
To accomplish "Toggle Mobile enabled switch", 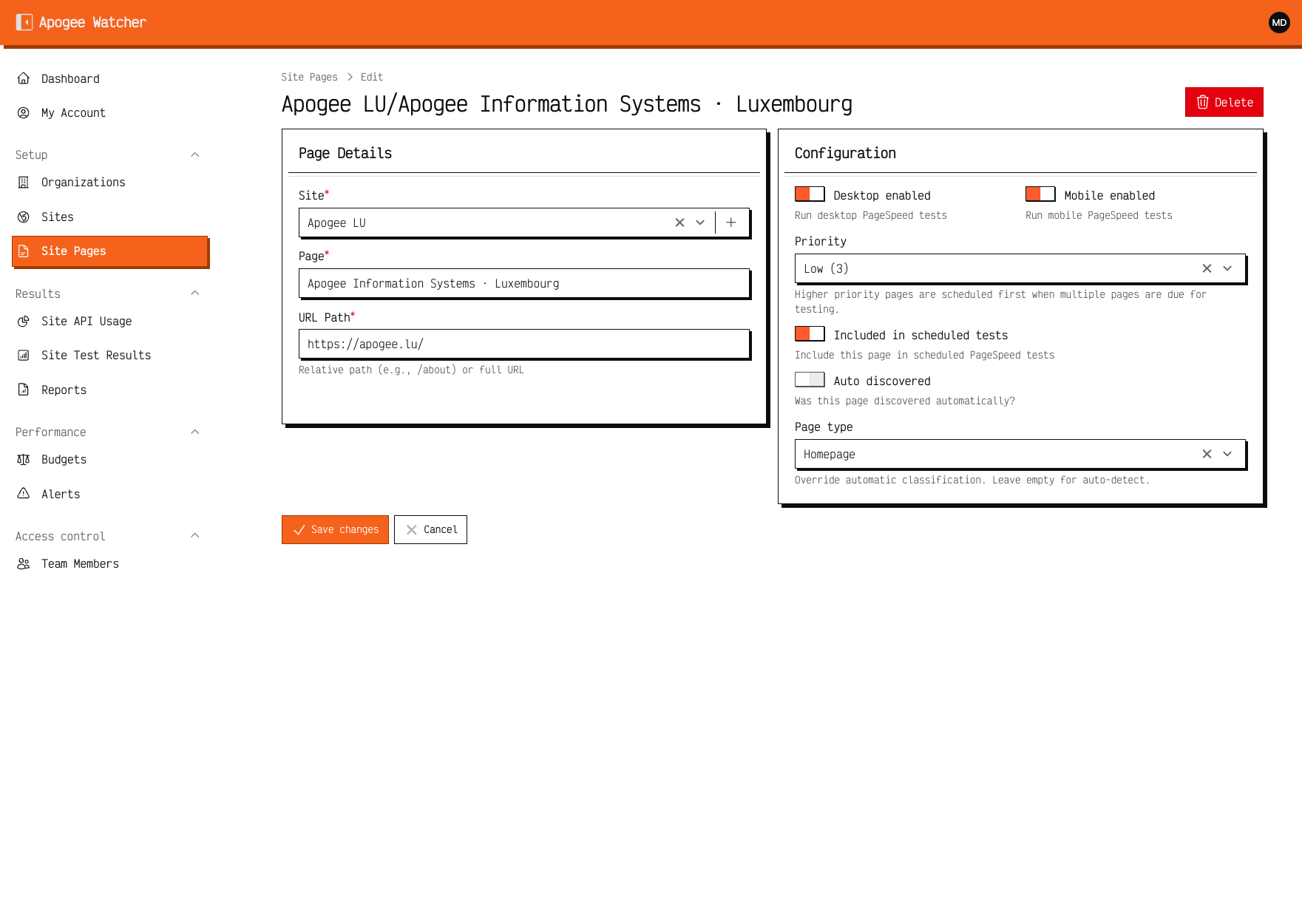I will click(x=1040, y=194).
